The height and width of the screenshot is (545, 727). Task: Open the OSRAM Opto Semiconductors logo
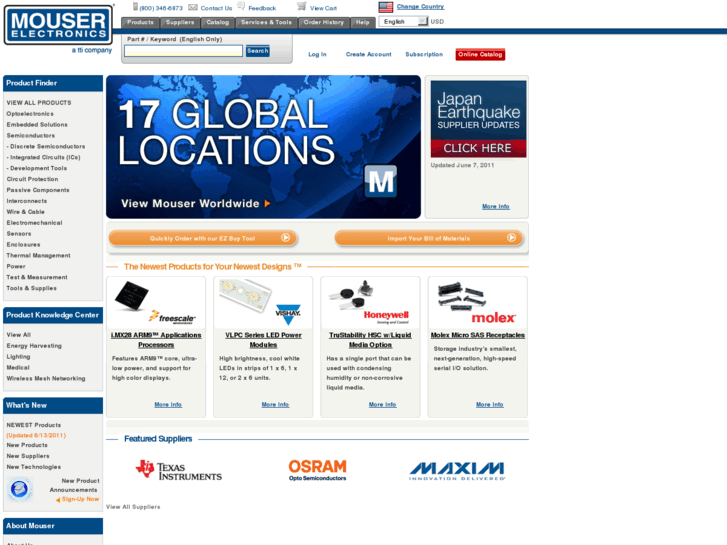[x=318, y=470]
